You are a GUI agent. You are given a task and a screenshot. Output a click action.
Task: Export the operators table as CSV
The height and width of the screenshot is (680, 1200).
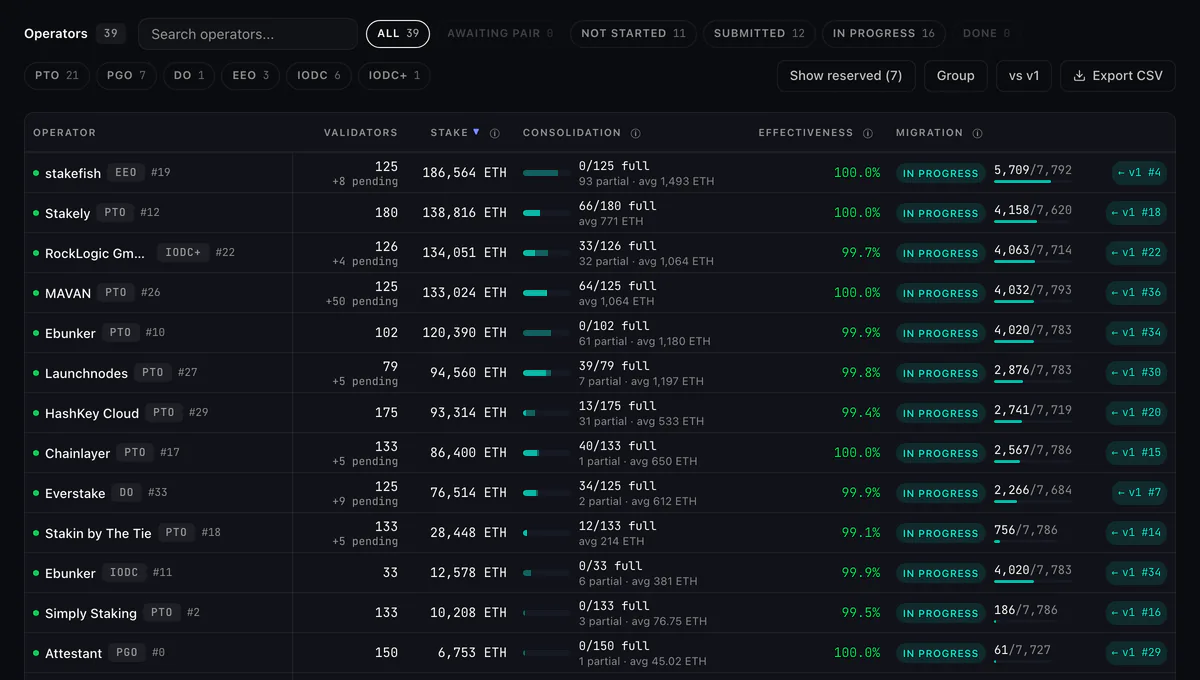(x=1117, y=76)
